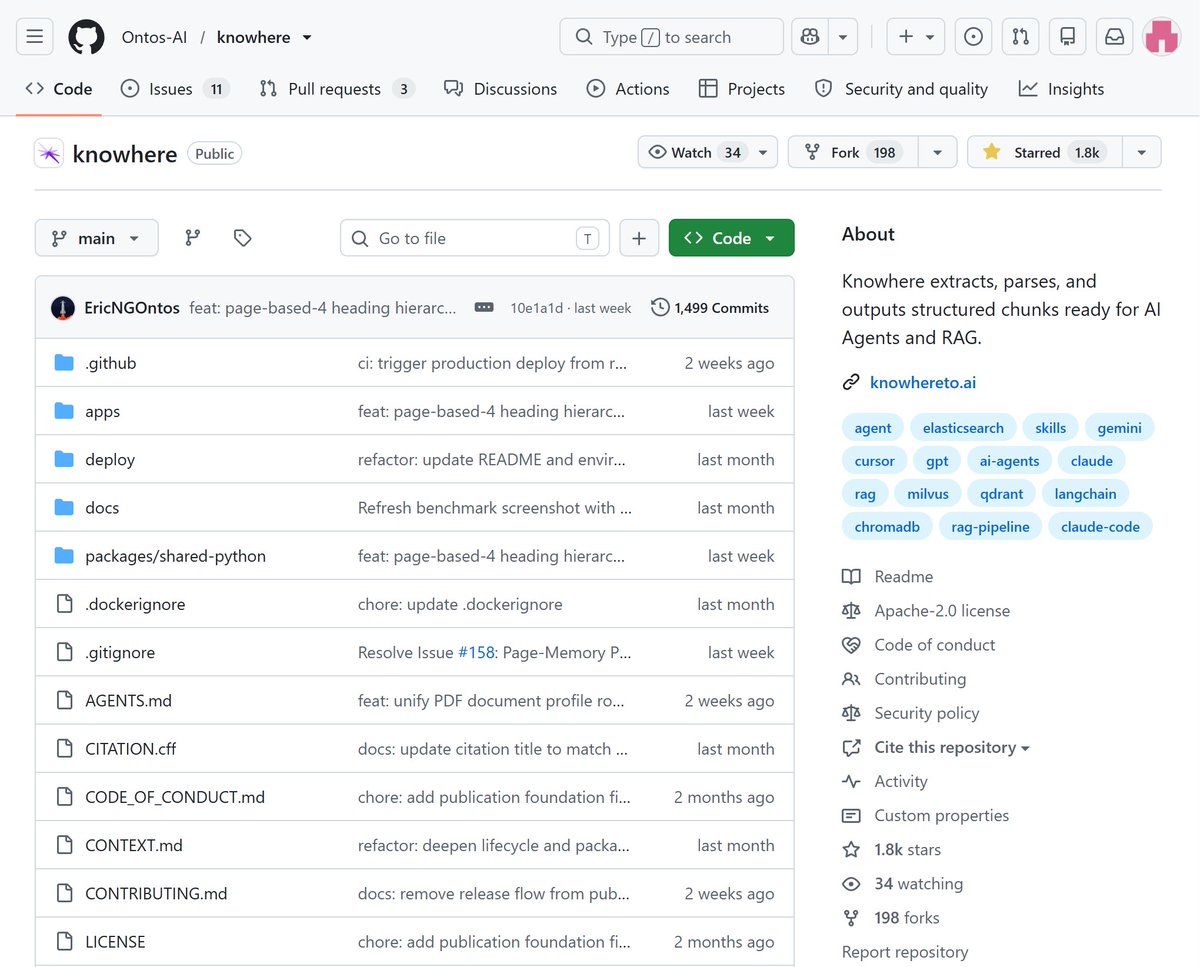Open Apache-2.0 license link

pos(942,611)
